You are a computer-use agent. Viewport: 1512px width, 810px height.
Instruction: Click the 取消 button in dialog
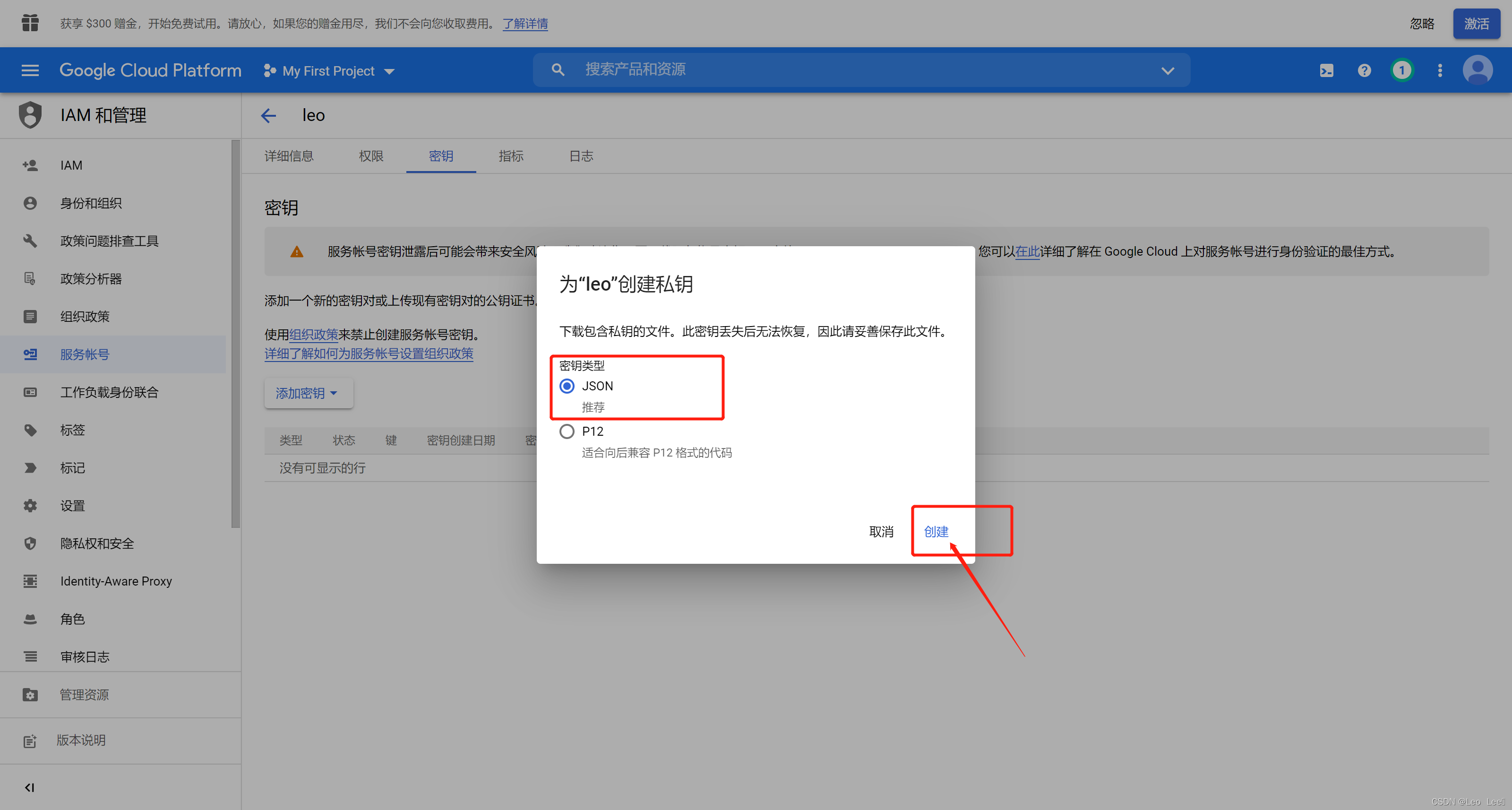pos(881,531)
